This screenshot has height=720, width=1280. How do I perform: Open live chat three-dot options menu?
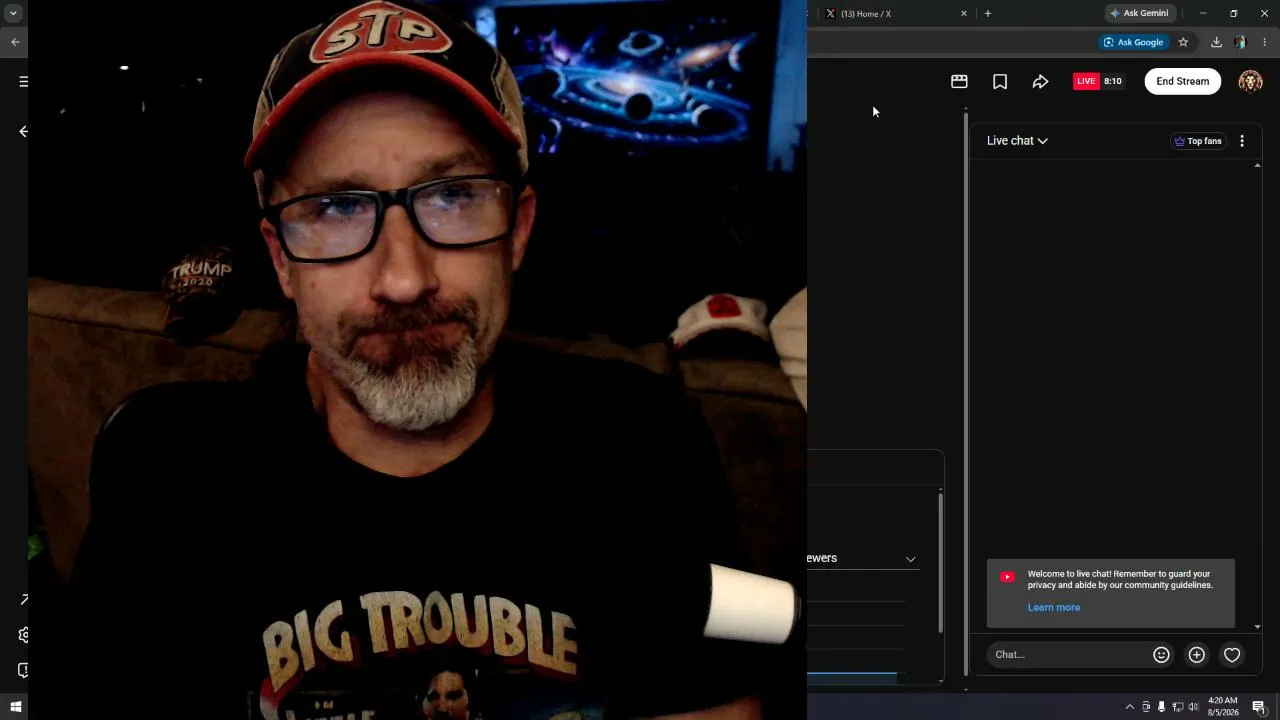1242,141
